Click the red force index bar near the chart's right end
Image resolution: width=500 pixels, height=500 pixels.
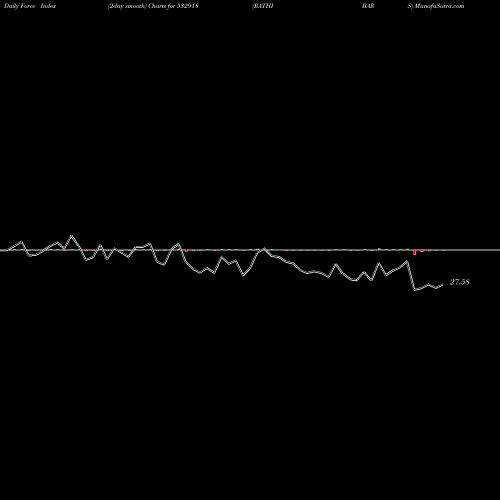pos(415,252)
